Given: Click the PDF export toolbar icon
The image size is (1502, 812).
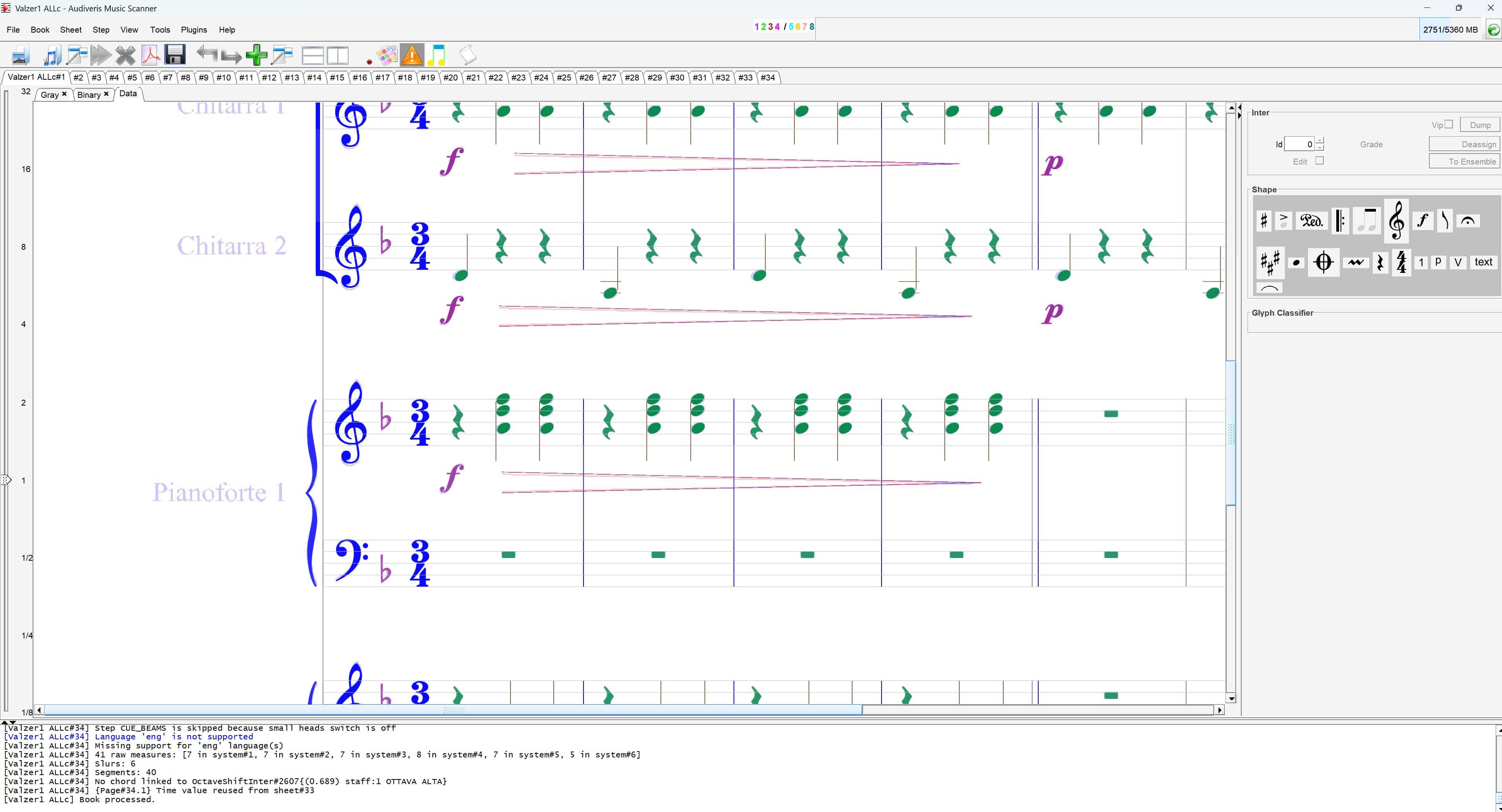Looking at the screenshot, I should (150, 55).
